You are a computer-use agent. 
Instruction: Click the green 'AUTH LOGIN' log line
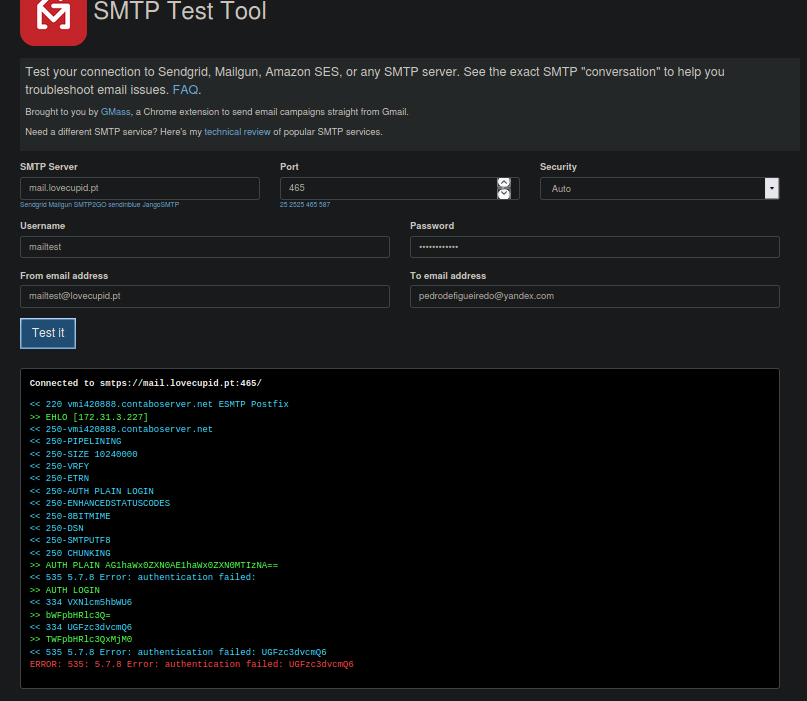pos(65,590)
